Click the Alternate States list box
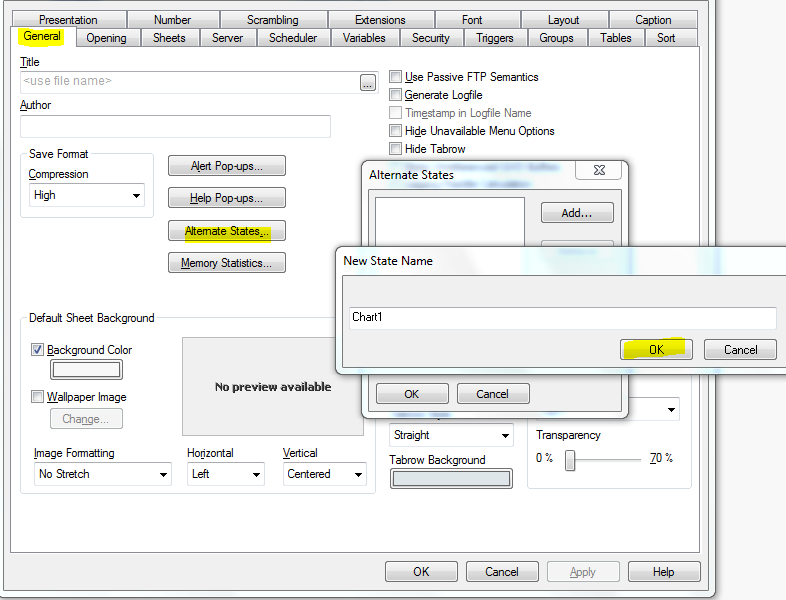Image resolution: width=786 pixels, height=600 pixels. click(x=450, y=222)
